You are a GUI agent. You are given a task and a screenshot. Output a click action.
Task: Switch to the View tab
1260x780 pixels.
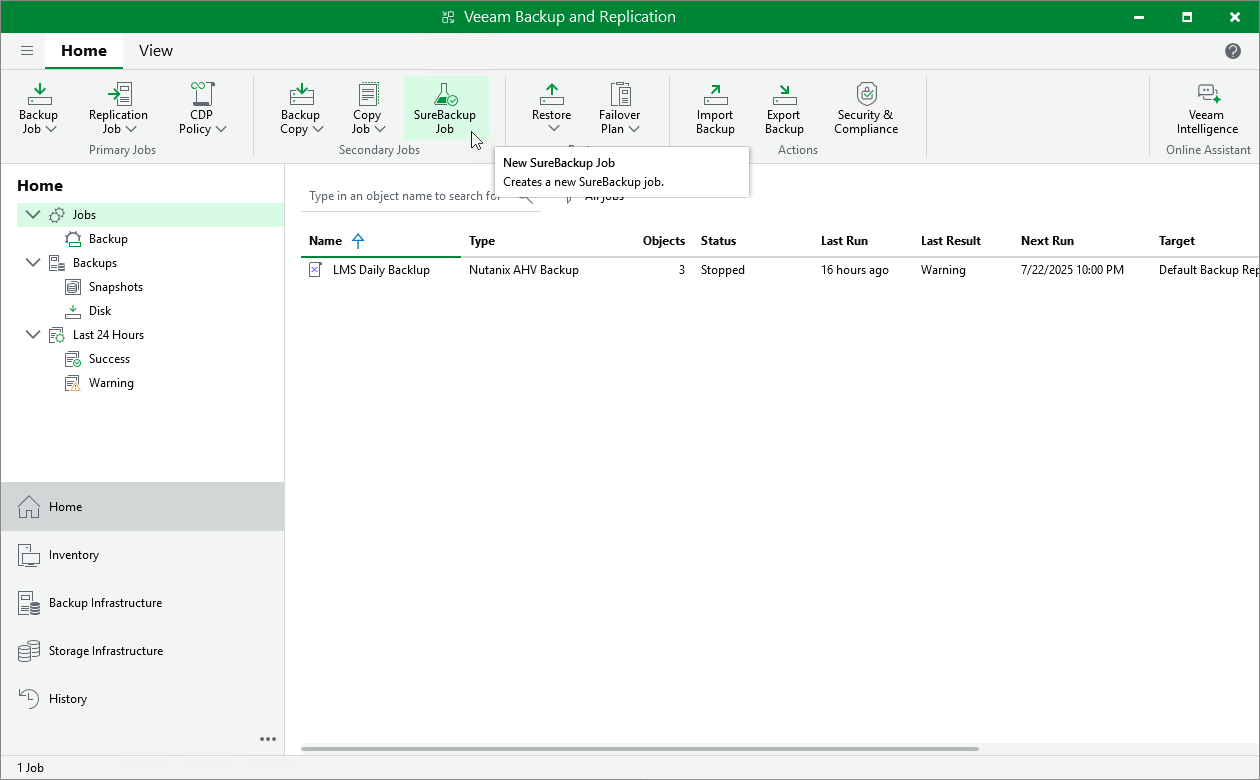tap(155, 50)
